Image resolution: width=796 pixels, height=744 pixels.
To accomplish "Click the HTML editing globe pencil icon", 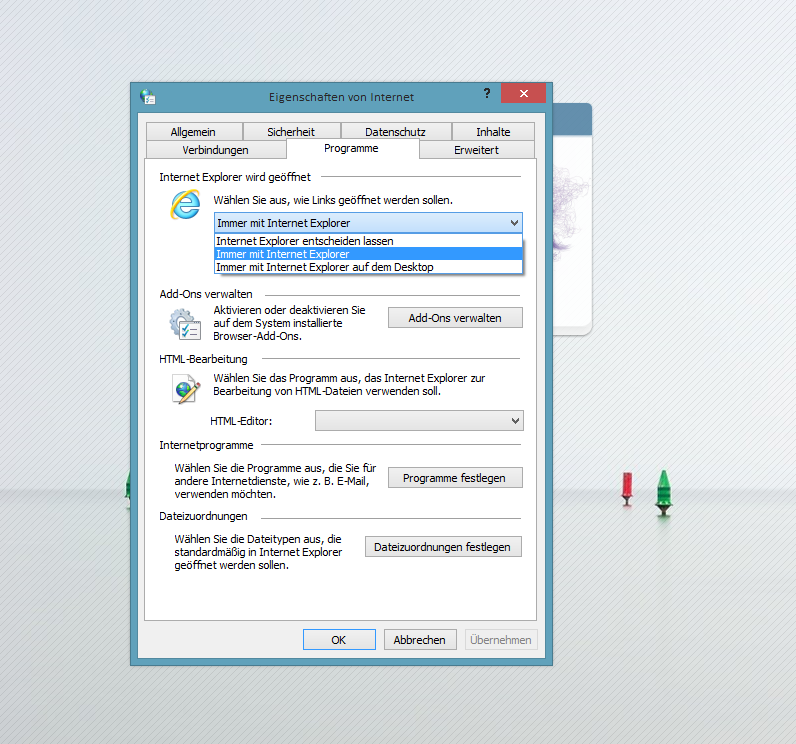I will 186,389.
